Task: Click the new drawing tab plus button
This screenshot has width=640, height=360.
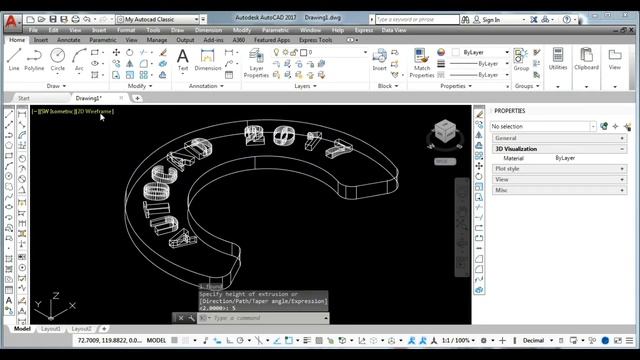Action: (137, 98)
